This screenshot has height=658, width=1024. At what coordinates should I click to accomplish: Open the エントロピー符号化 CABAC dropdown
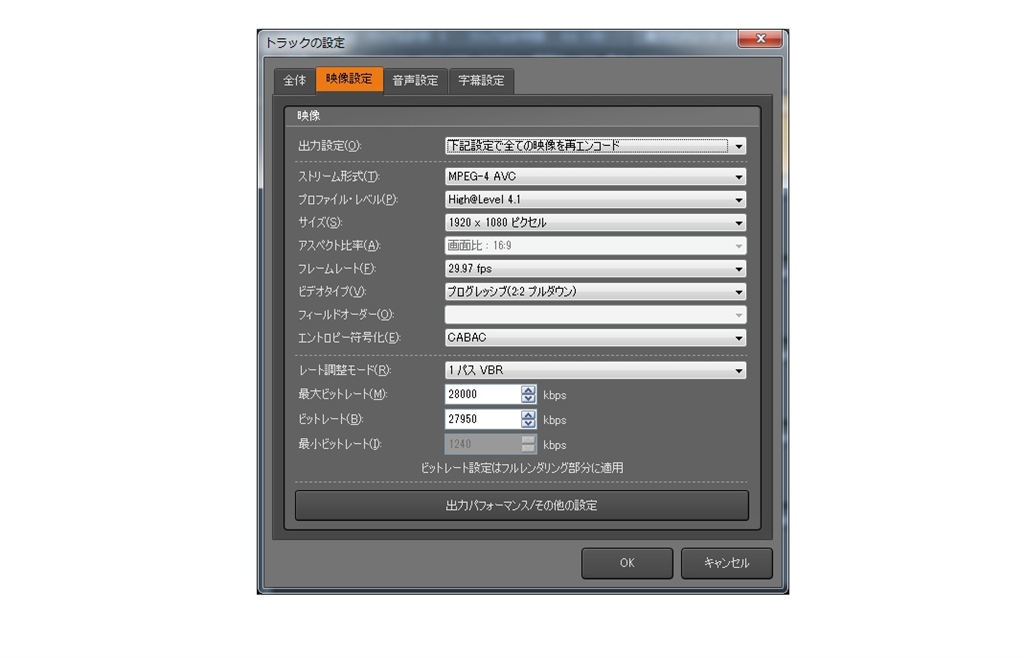click(x=595, y=337)
